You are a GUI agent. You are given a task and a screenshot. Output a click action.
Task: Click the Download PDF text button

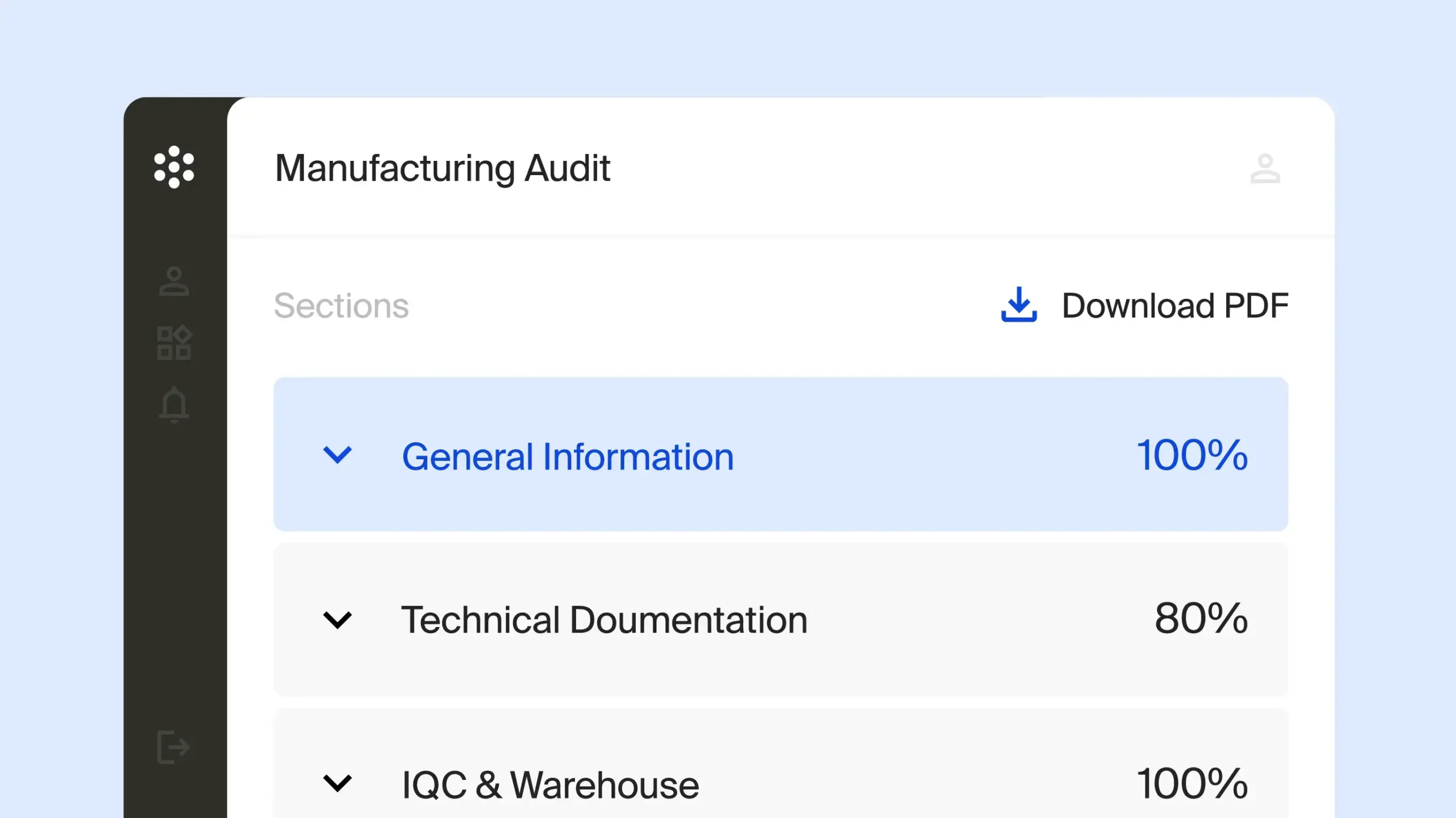[x=1175, y=306]
